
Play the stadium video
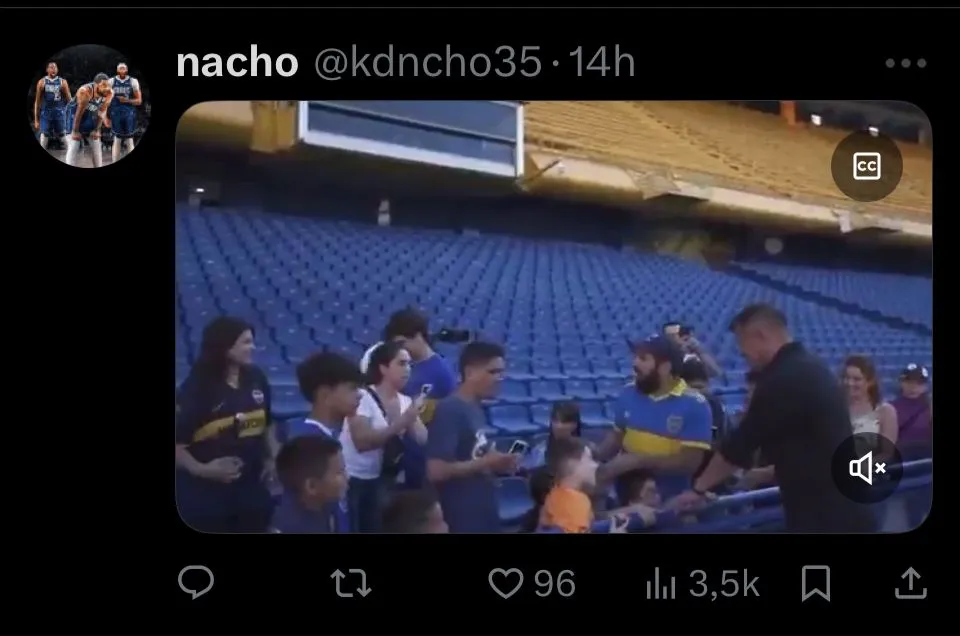click(x=554, y=316)
